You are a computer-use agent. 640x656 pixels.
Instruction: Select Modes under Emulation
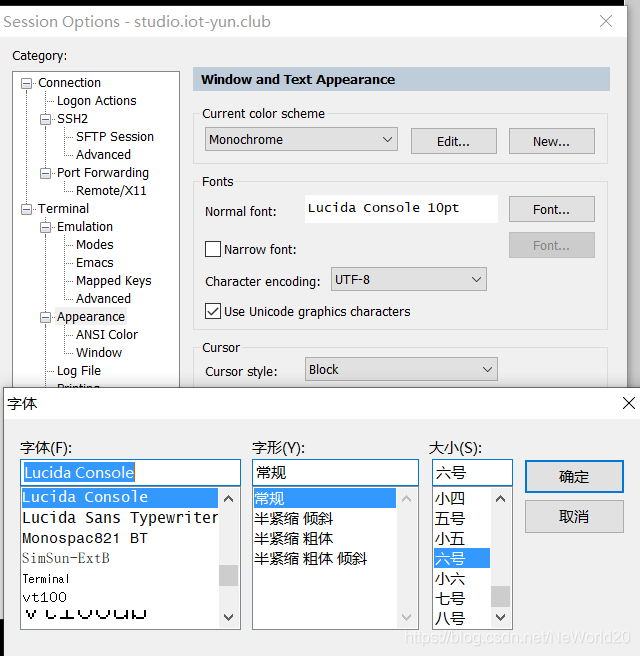95,245
